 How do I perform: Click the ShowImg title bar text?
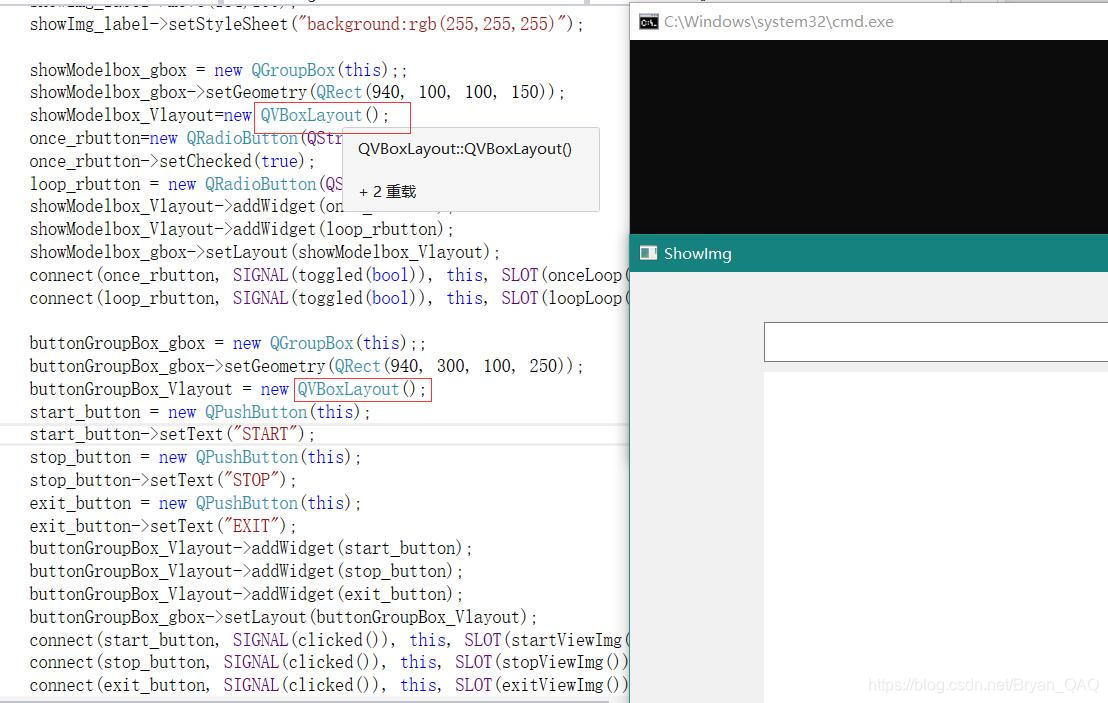[698, 253]
